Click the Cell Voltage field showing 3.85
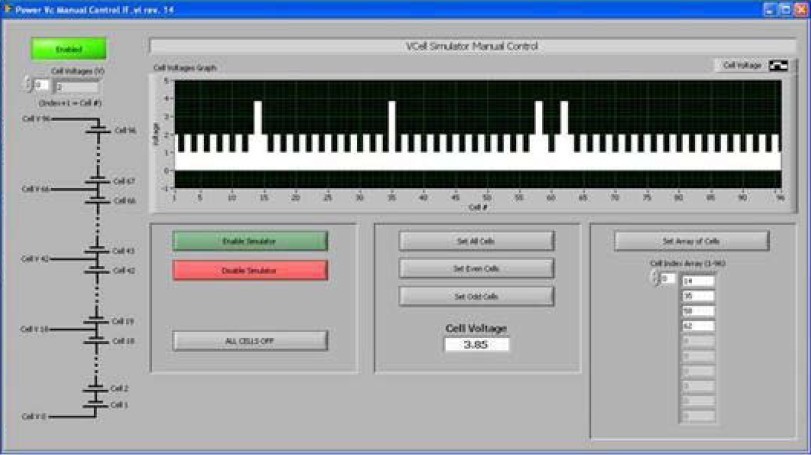This screenshot has width=811, height=455. click(x=477, y=345)
